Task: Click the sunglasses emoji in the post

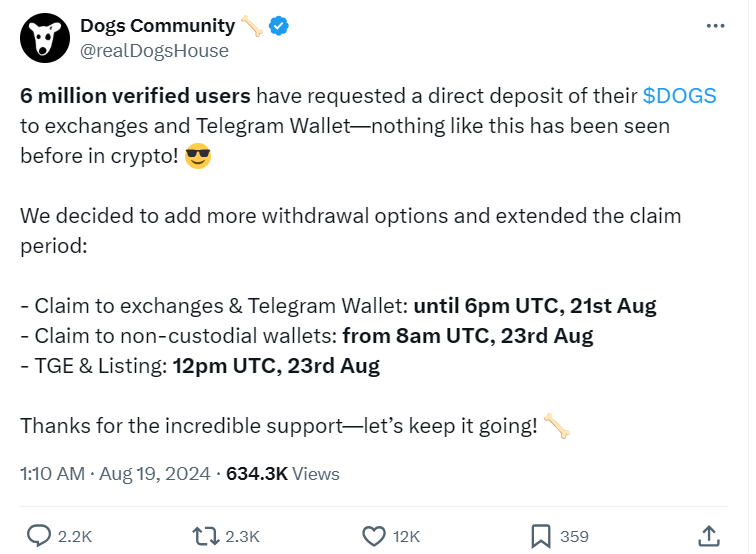Action: [x=199, y=157]
